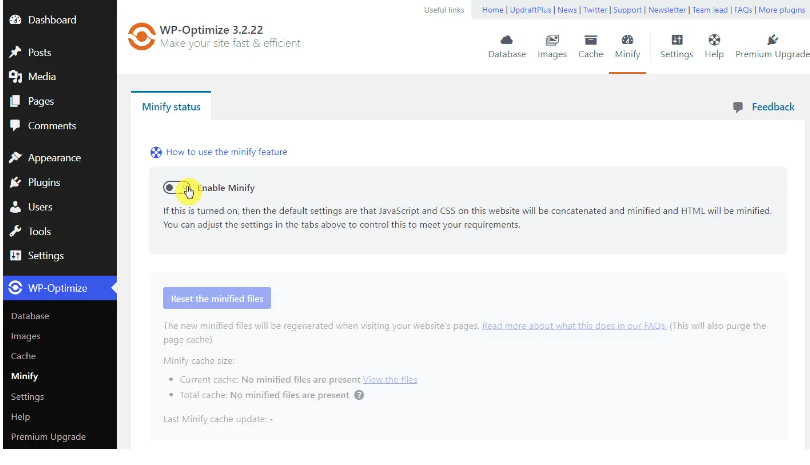Open the Posts menu item
Screen dimensions: 810x465
pos(39,52)
